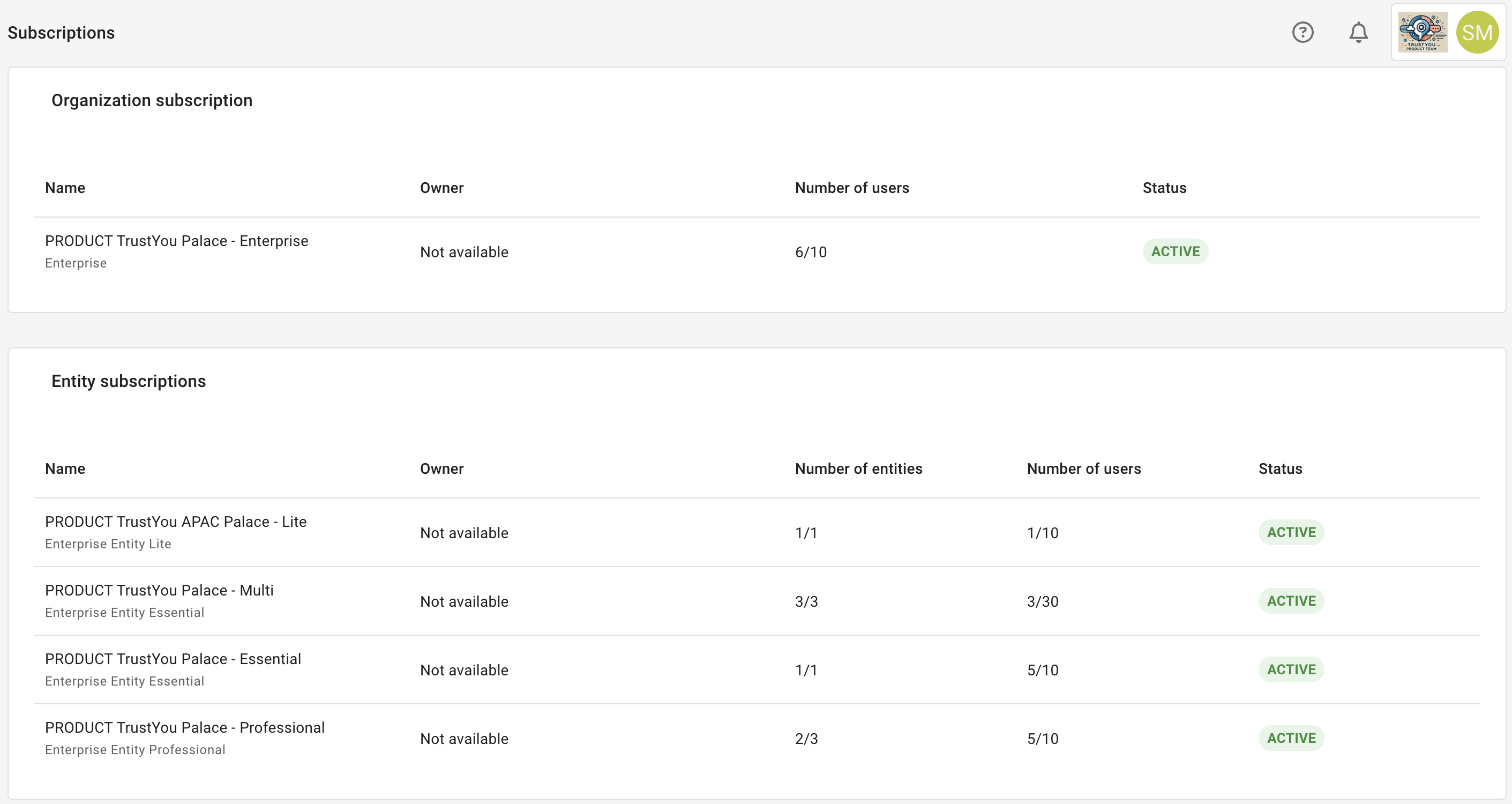Click Not available owner for Palace - Professional
1512x804 pixels.
coord(465,739)
